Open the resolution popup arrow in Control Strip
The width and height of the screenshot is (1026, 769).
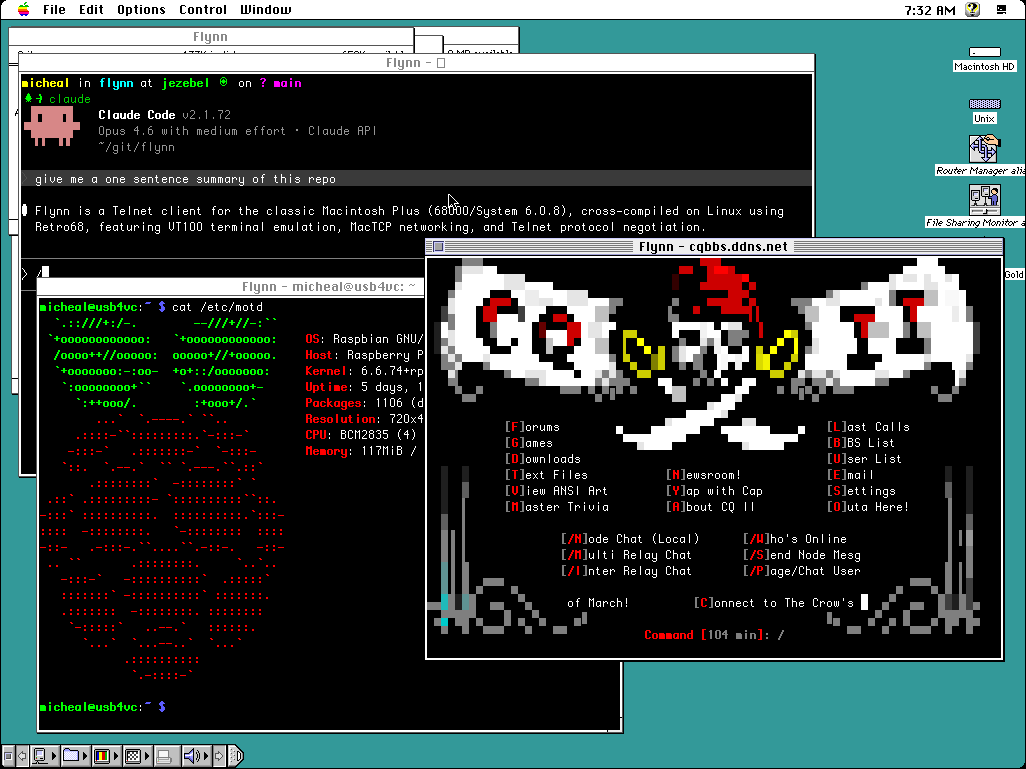point(146,756)
